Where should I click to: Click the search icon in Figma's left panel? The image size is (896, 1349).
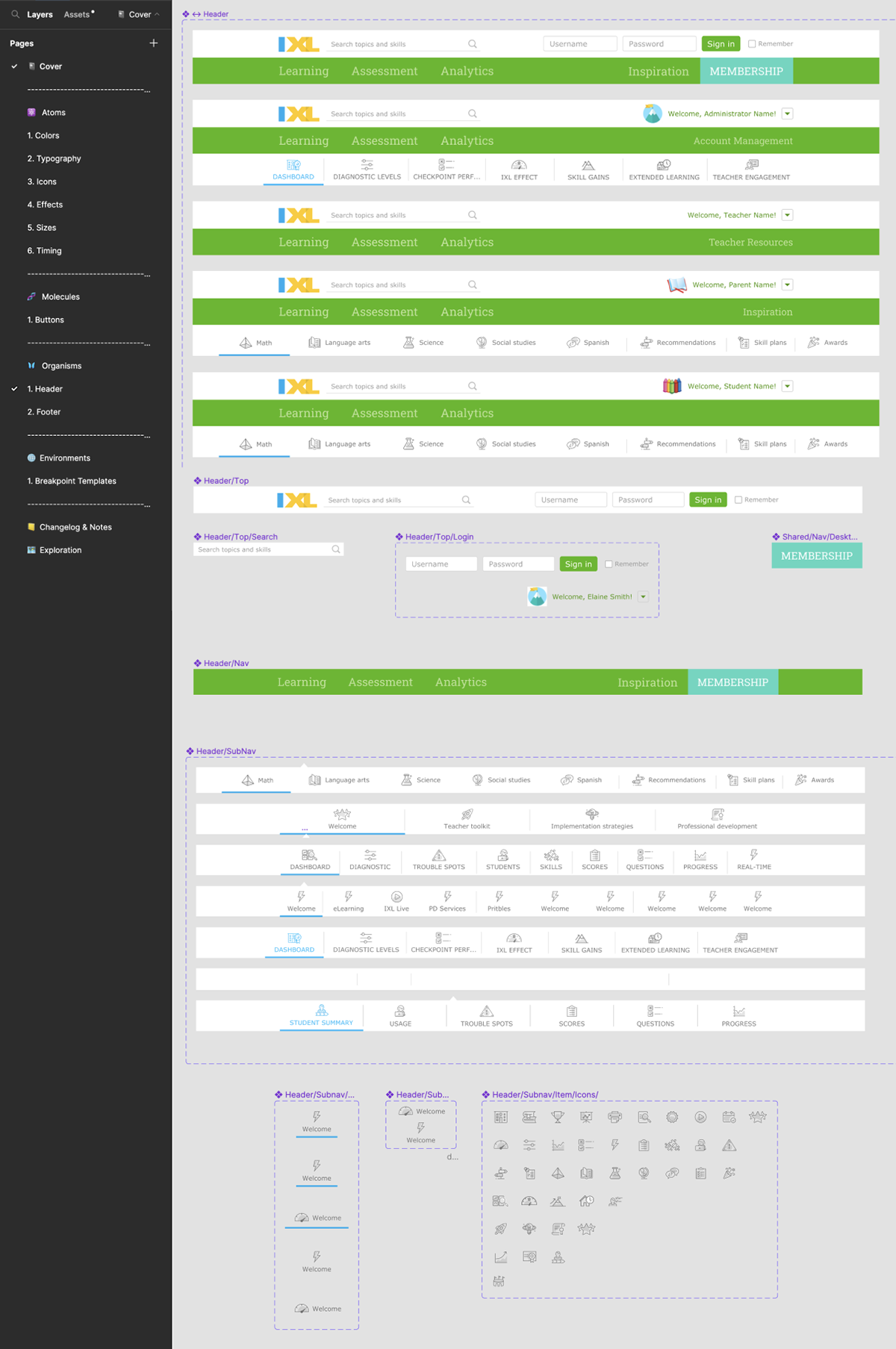click(15, 14)
